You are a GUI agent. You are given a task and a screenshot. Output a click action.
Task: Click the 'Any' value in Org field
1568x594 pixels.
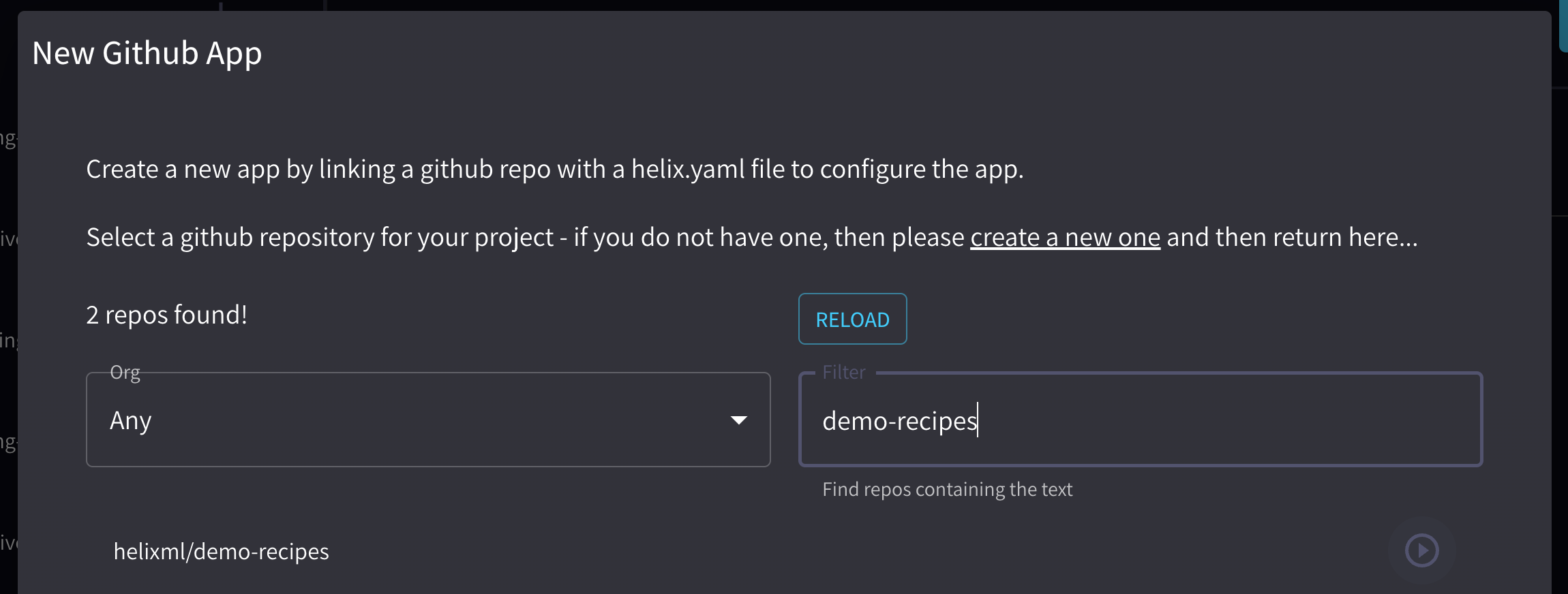tap(131, 421)
